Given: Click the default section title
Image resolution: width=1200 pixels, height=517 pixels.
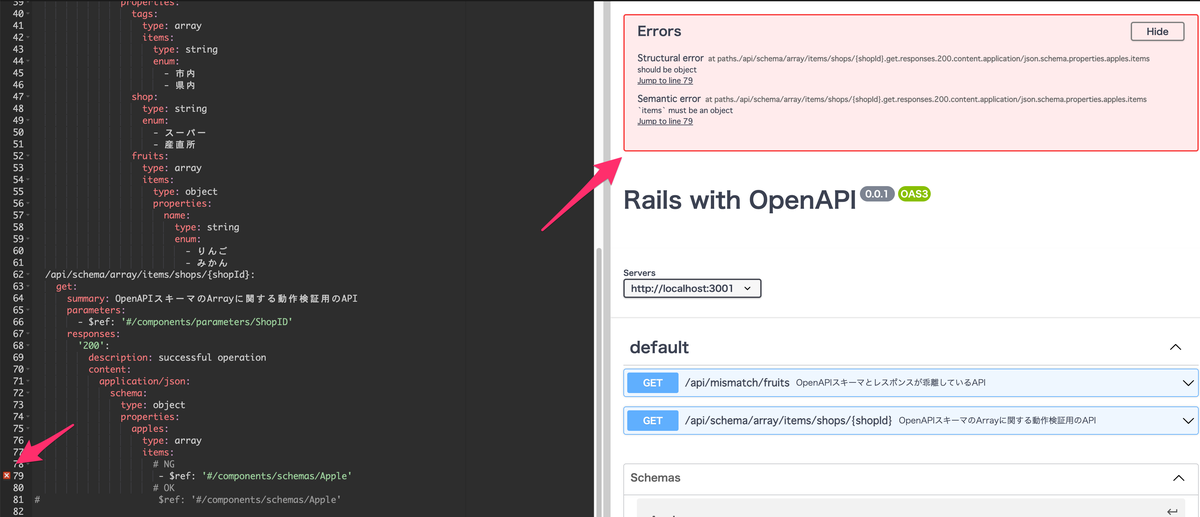Looking at the screenshot, I should pos(659,347).
